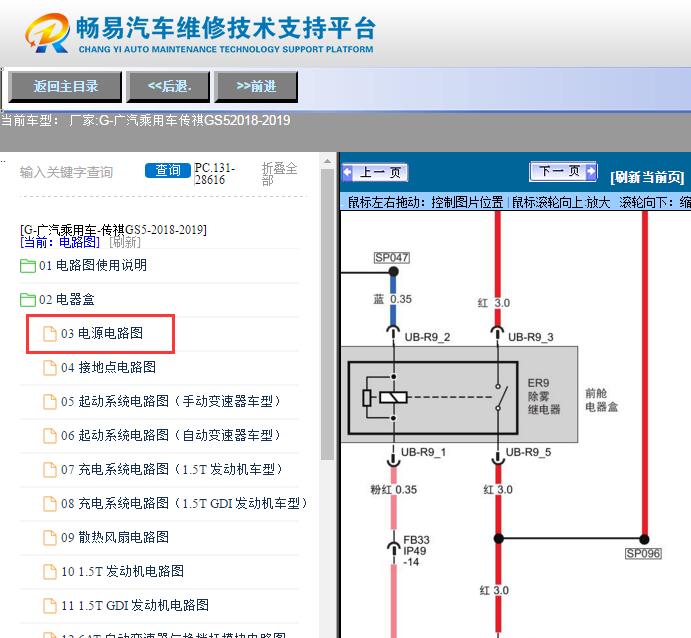Click the relay switch contact in ER9
691x638 pixels.
coord(502,397)
